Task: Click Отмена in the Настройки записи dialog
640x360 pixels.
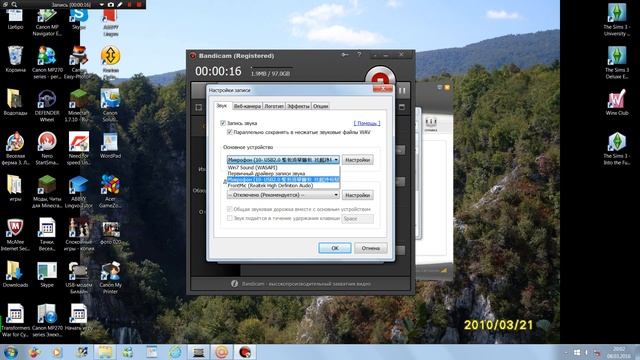Action: (x=370, y=248)
